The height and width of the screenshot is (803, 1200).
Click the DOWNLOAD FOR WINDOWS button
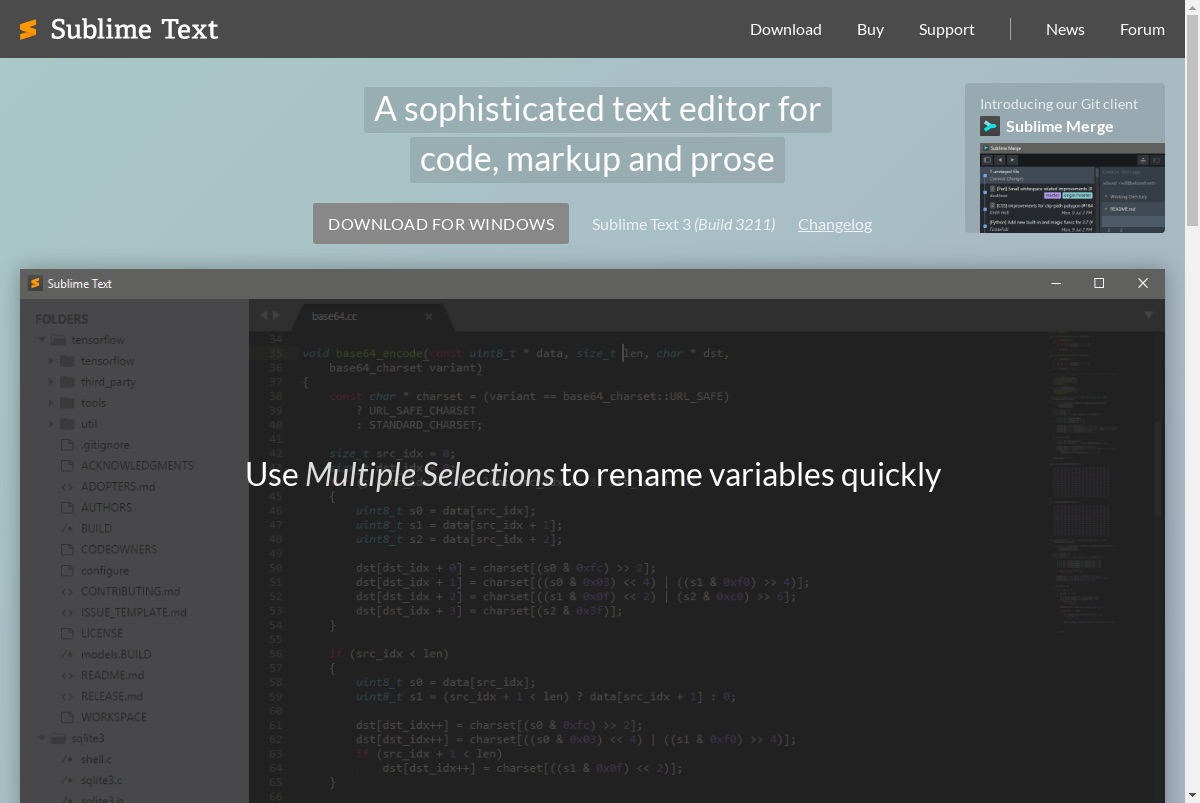pyautogui.click(x=441, y=224)
